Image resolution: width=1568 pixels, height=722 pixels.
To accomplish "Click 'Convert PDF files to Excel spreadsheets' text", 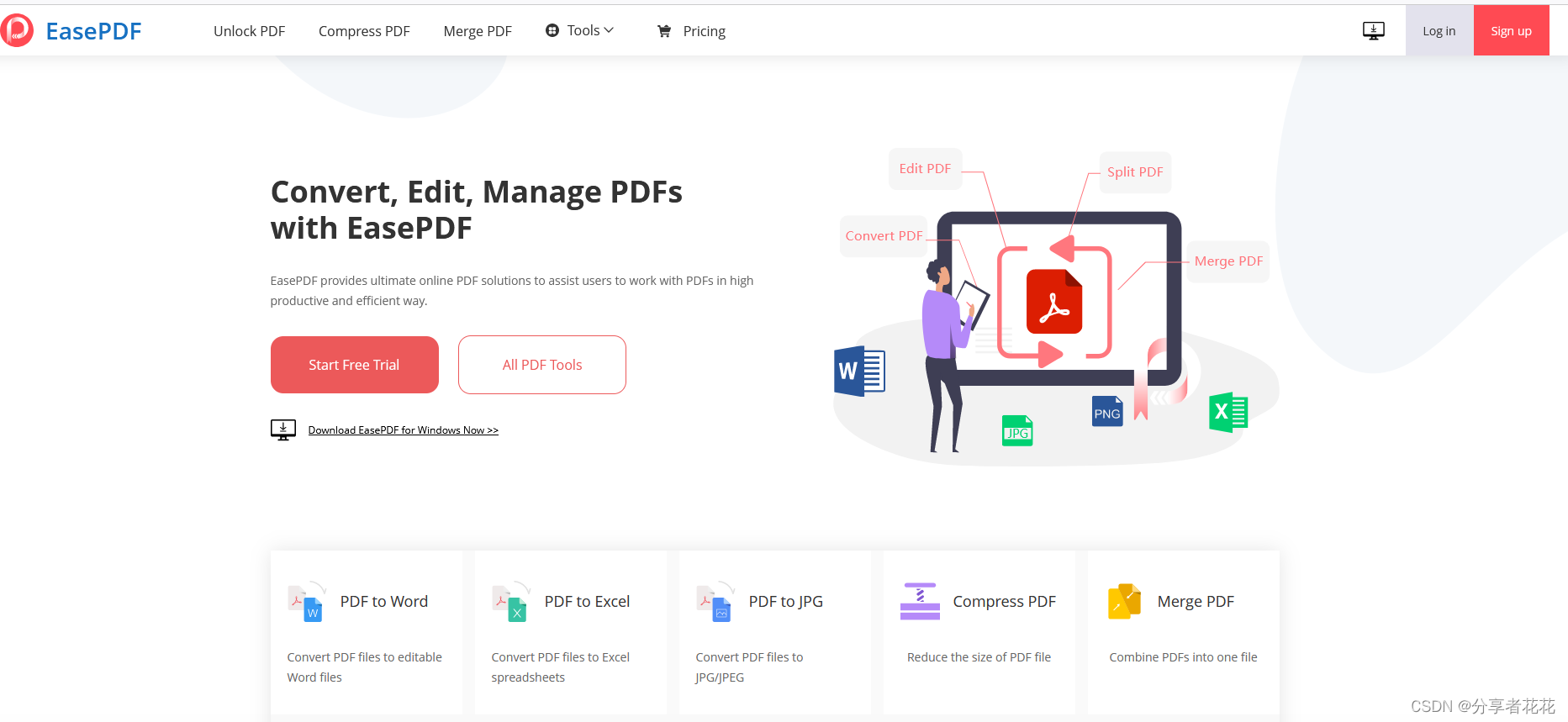I will pyautogui.click(x=561, y=667).
